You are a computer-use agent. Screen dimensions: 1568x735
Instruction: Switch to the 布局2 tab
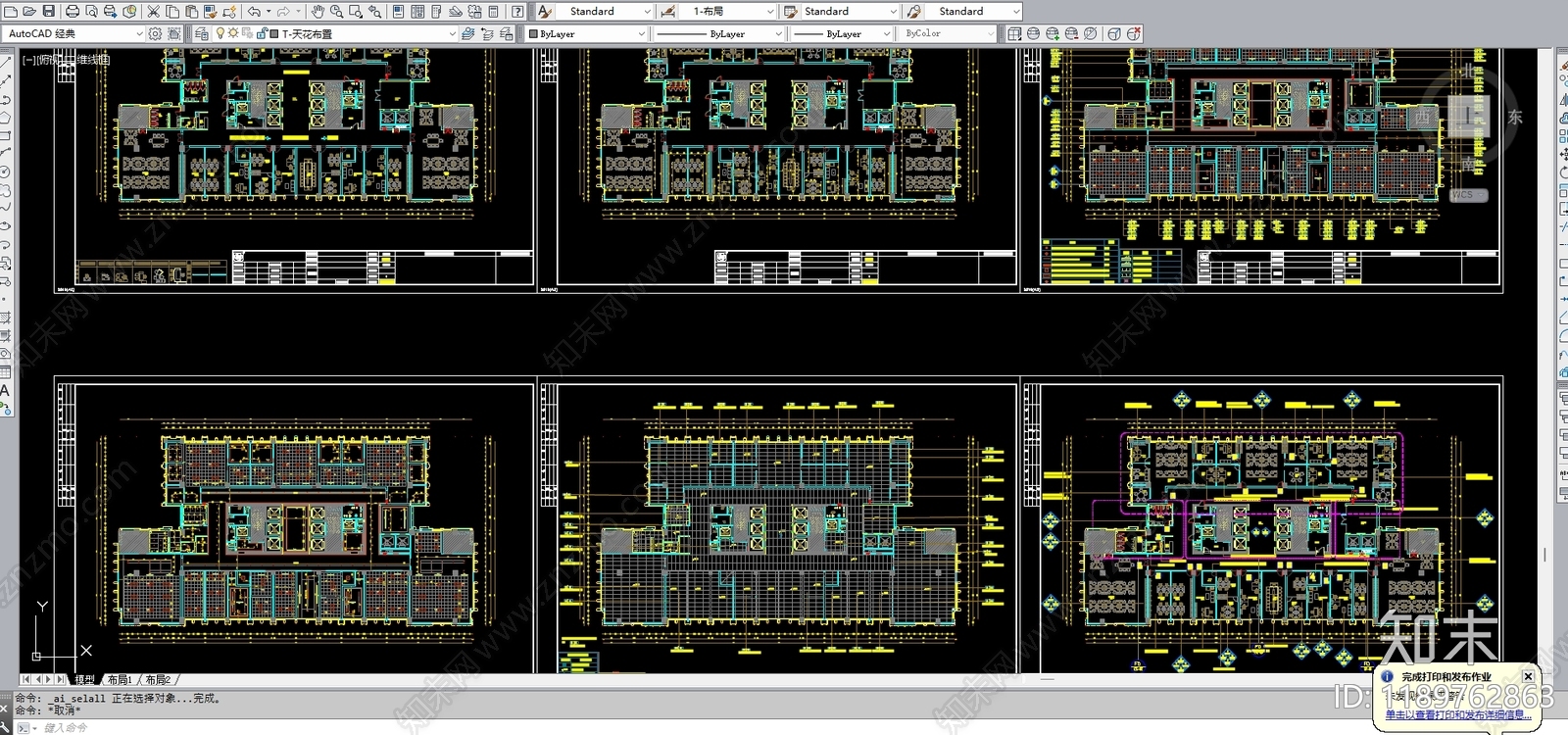pos(159,679)
